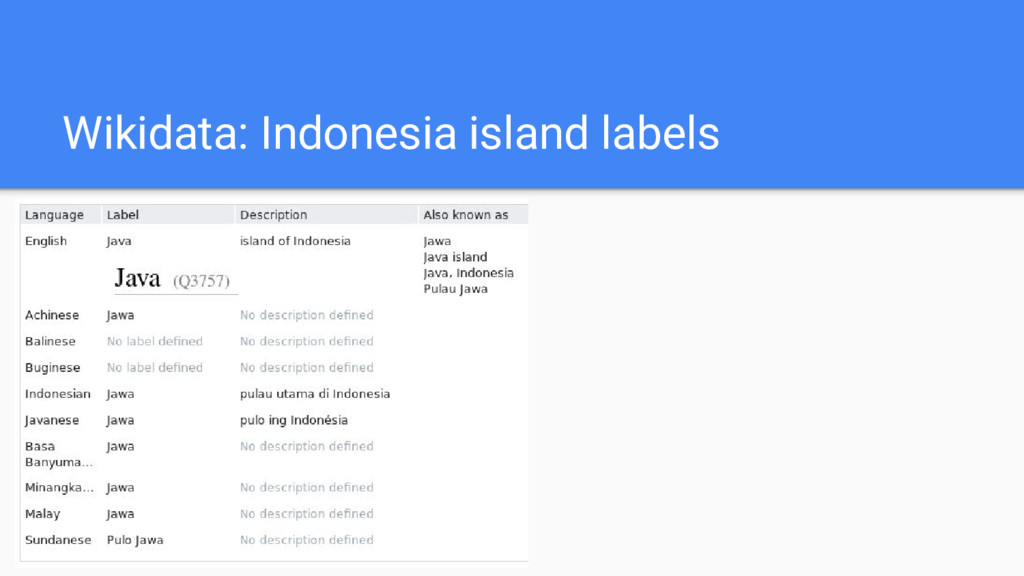Select the Java Q3757 title text
Screen dimensions: 1024x576
pos(172,279)
